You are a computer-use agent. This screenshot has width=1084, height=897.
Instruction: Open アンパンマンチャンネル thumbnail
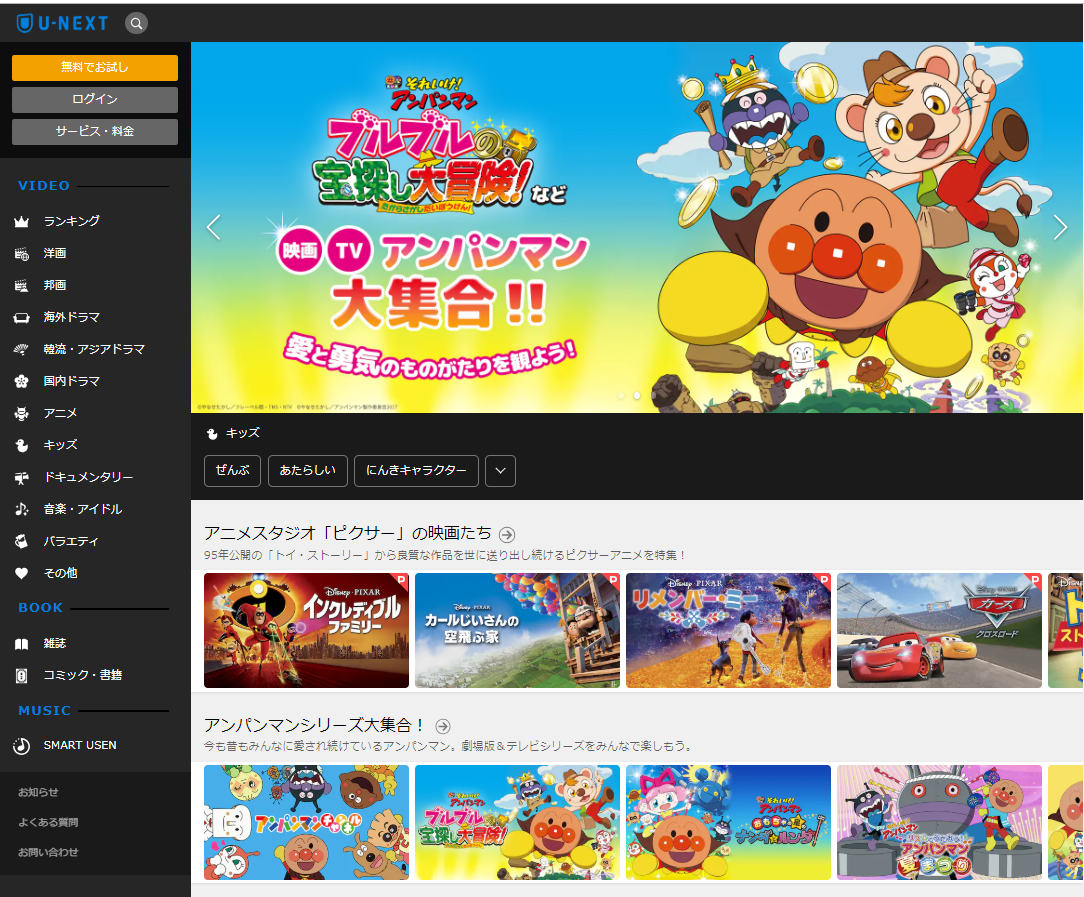click(x=306, y=822)
